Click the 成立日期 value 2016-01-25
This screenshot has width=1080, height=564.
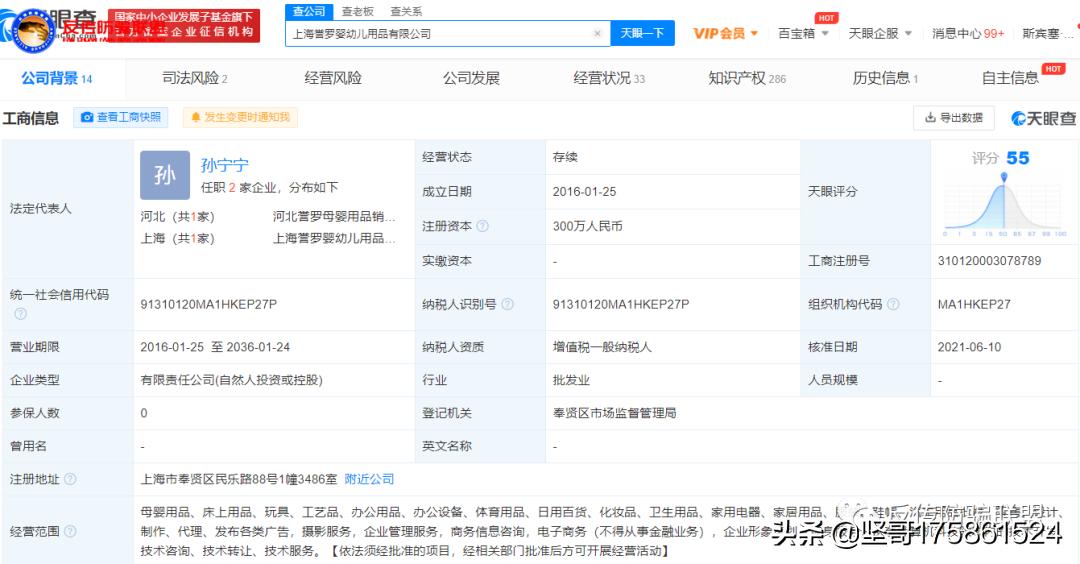coord(584,192)
